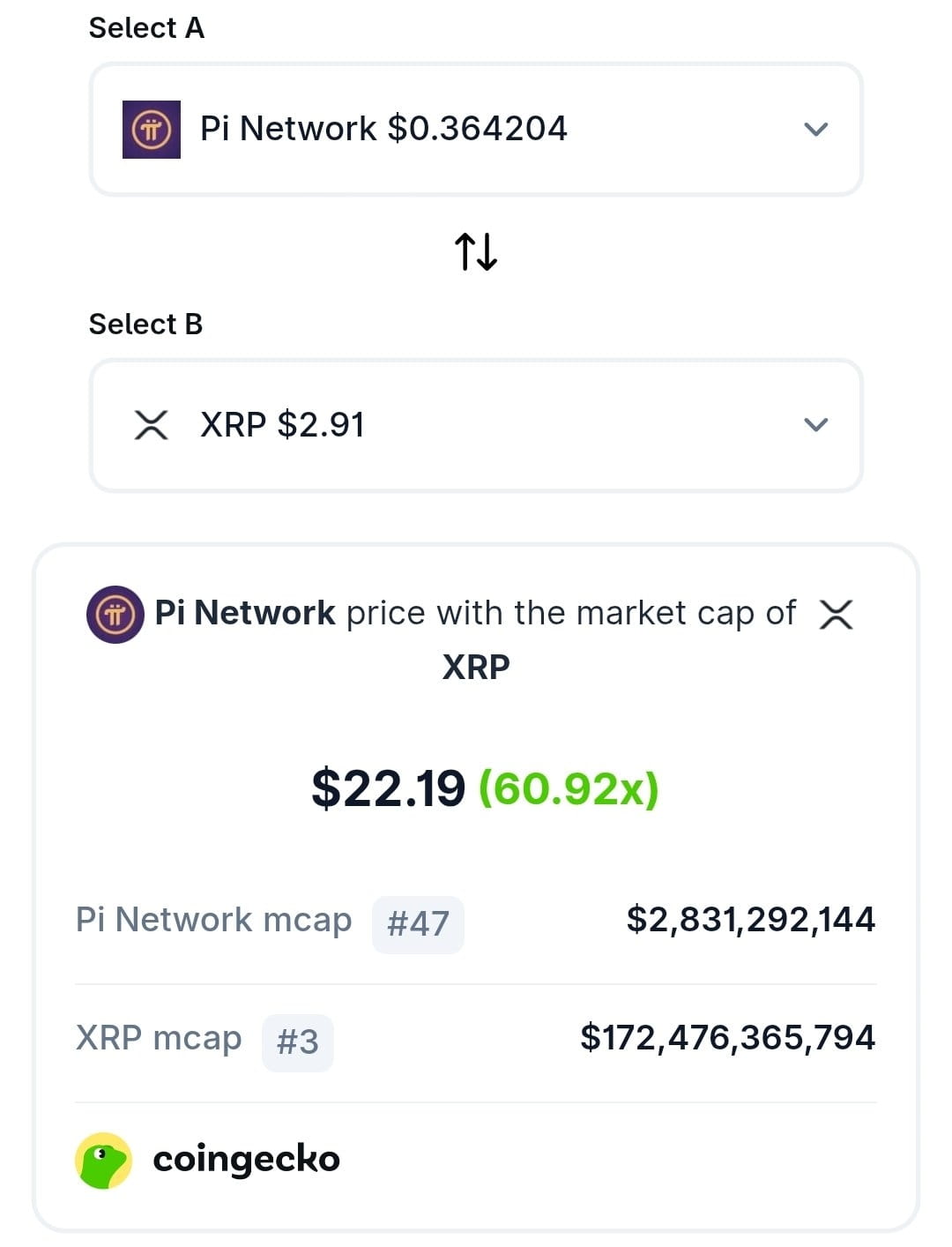
Task: Click the Select A field label
Action: tap(145, 27)
